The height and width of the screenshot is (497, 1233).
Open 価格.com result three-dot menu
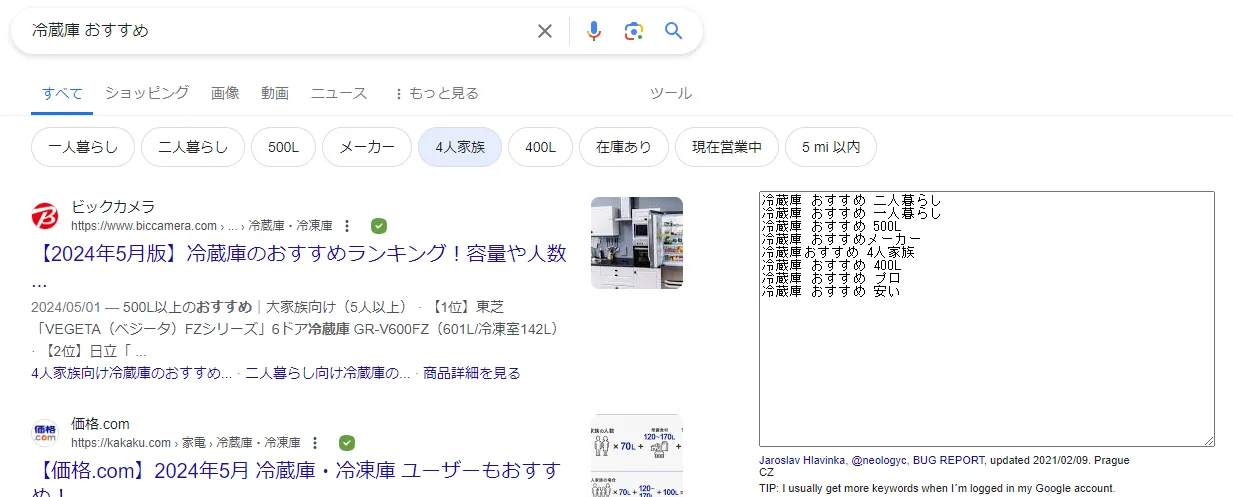315,442
